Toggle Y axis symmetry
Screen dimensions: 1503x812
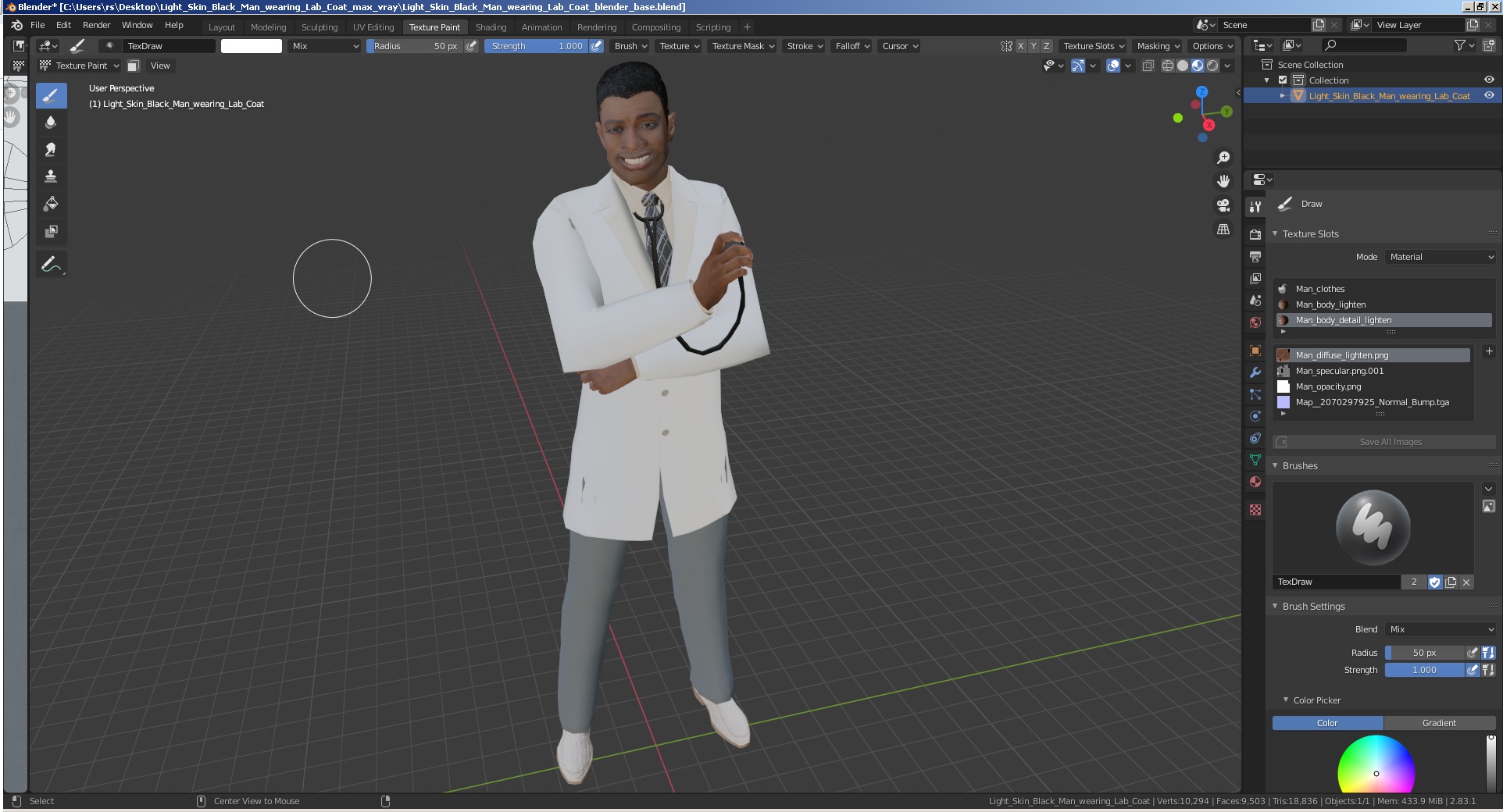pyautogui.click(x=1034, y=46)
